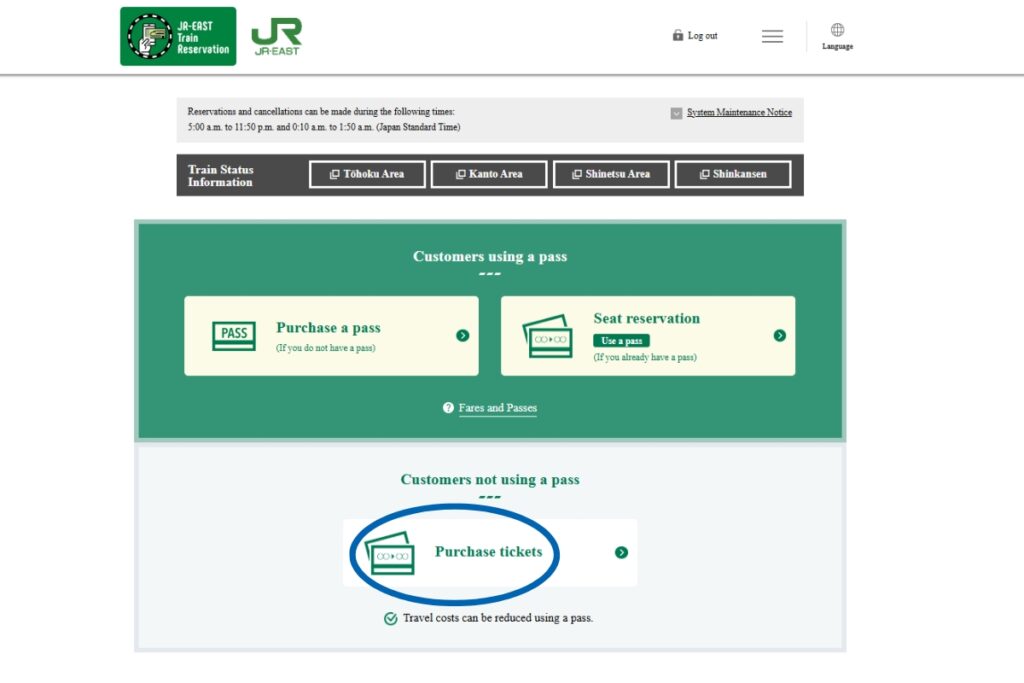The width and height of the screenshot is (1024, 683).
Task: Select the Kanto Area status button
Action: (x=488, y=174)
